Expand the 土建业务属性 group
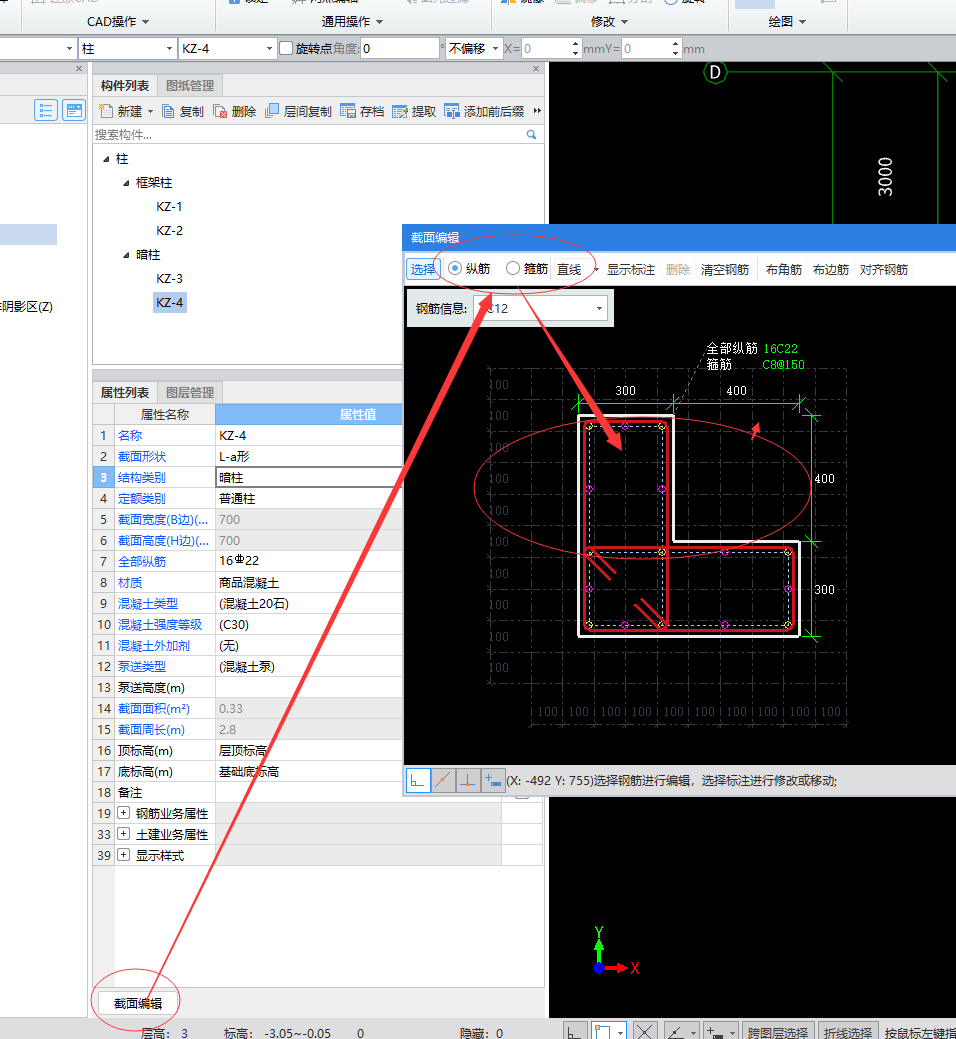The width and height of the screenshot is (956, 1039). [x=123, y=834]
